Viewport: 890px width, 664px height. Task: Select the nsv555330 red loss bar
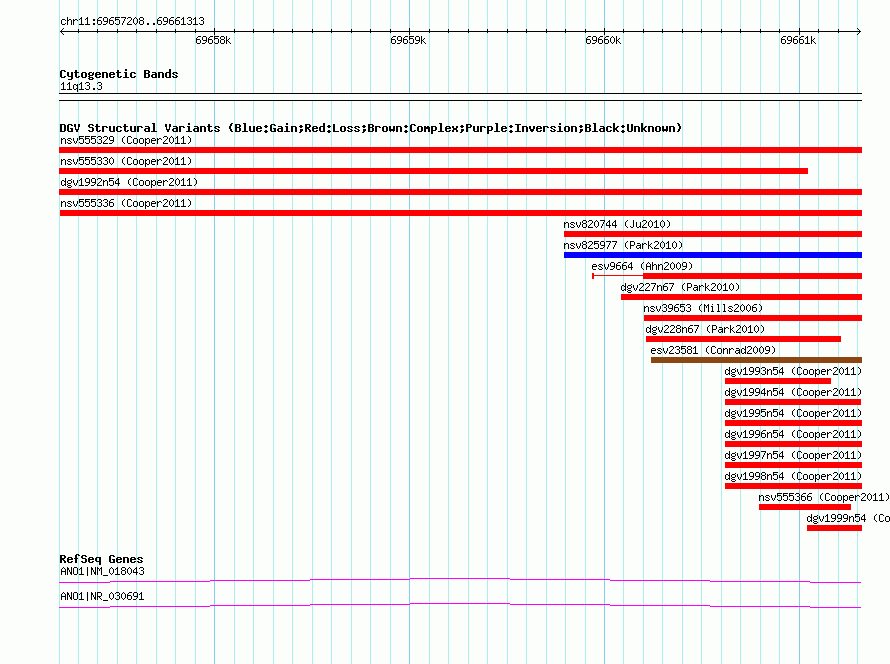[433, 171]
